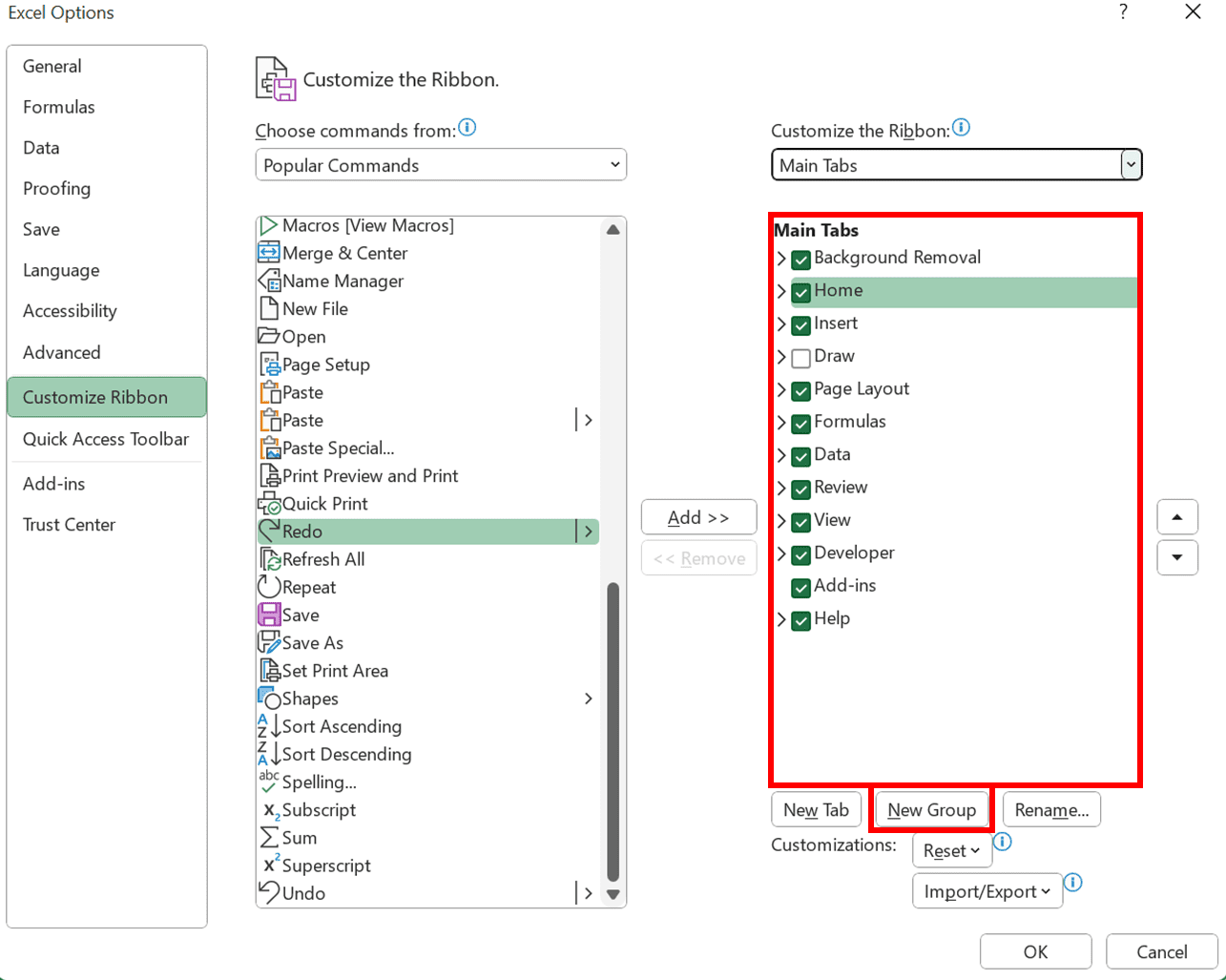Click the Refresh All icon
Image resolution: width=1226 pixels, height=980 pixels.
pyautogui.click(x=269, y=559)
